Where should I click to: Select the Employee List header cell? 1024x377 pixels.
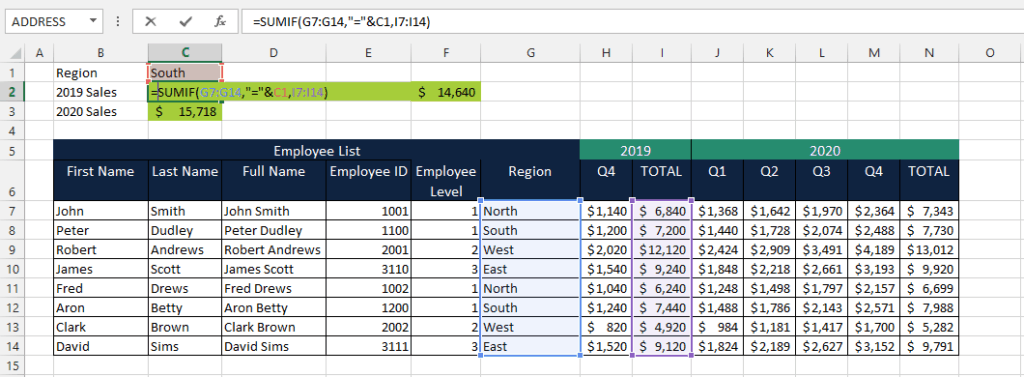click(317, 151)
